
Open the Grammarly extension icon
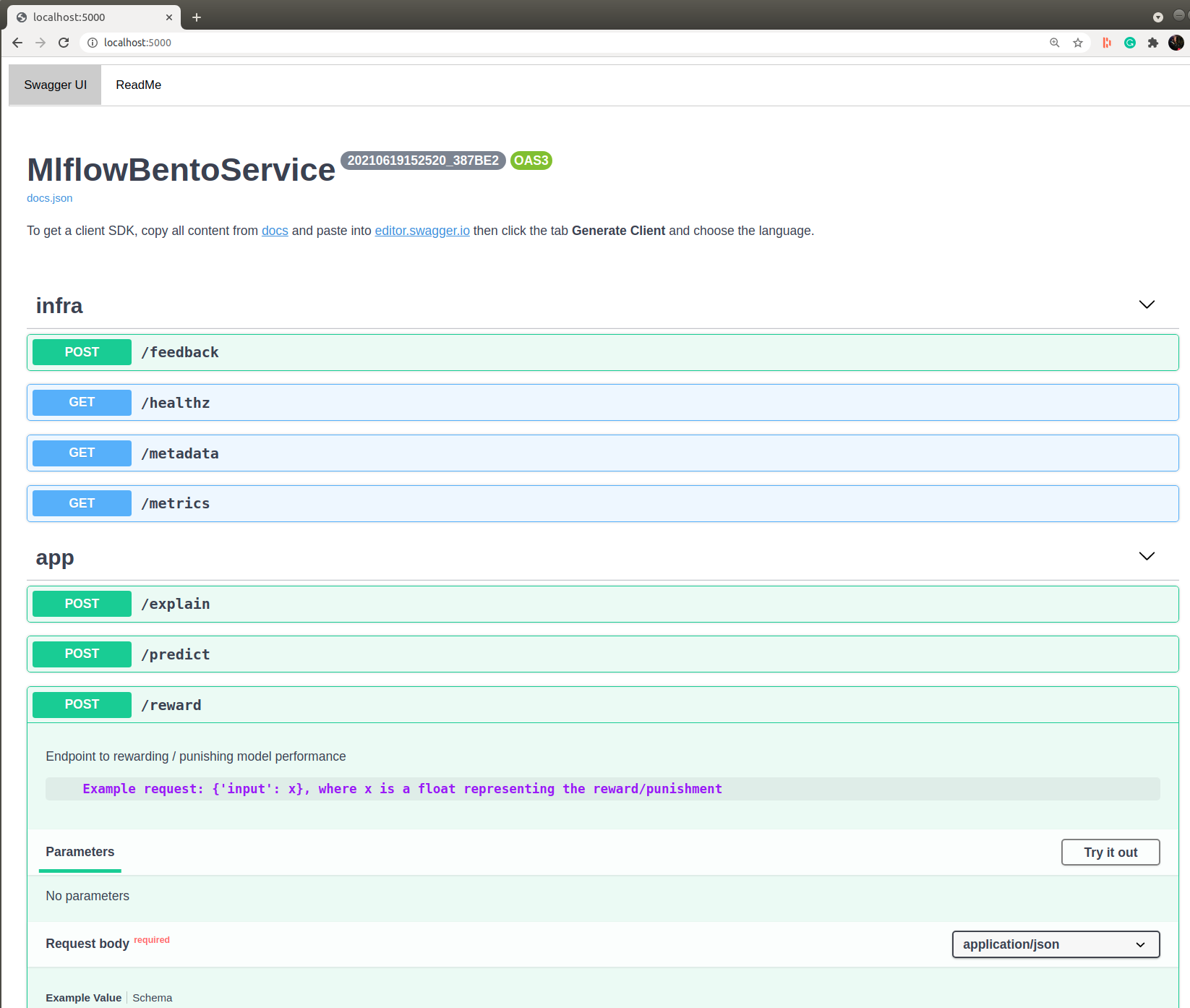(x=1130, y=43)
